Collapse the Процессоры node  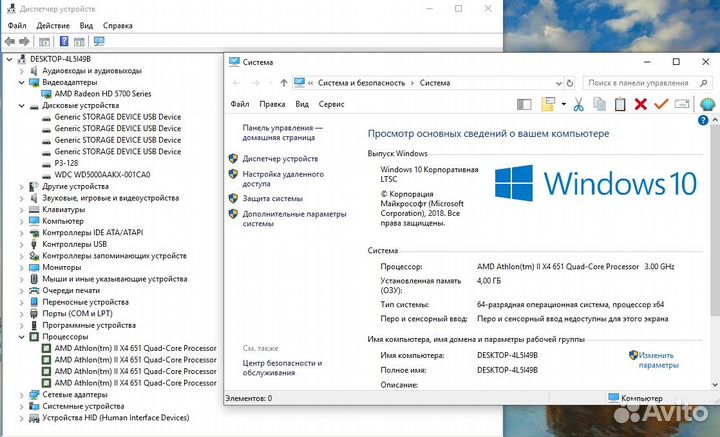(x=22, y=337)
